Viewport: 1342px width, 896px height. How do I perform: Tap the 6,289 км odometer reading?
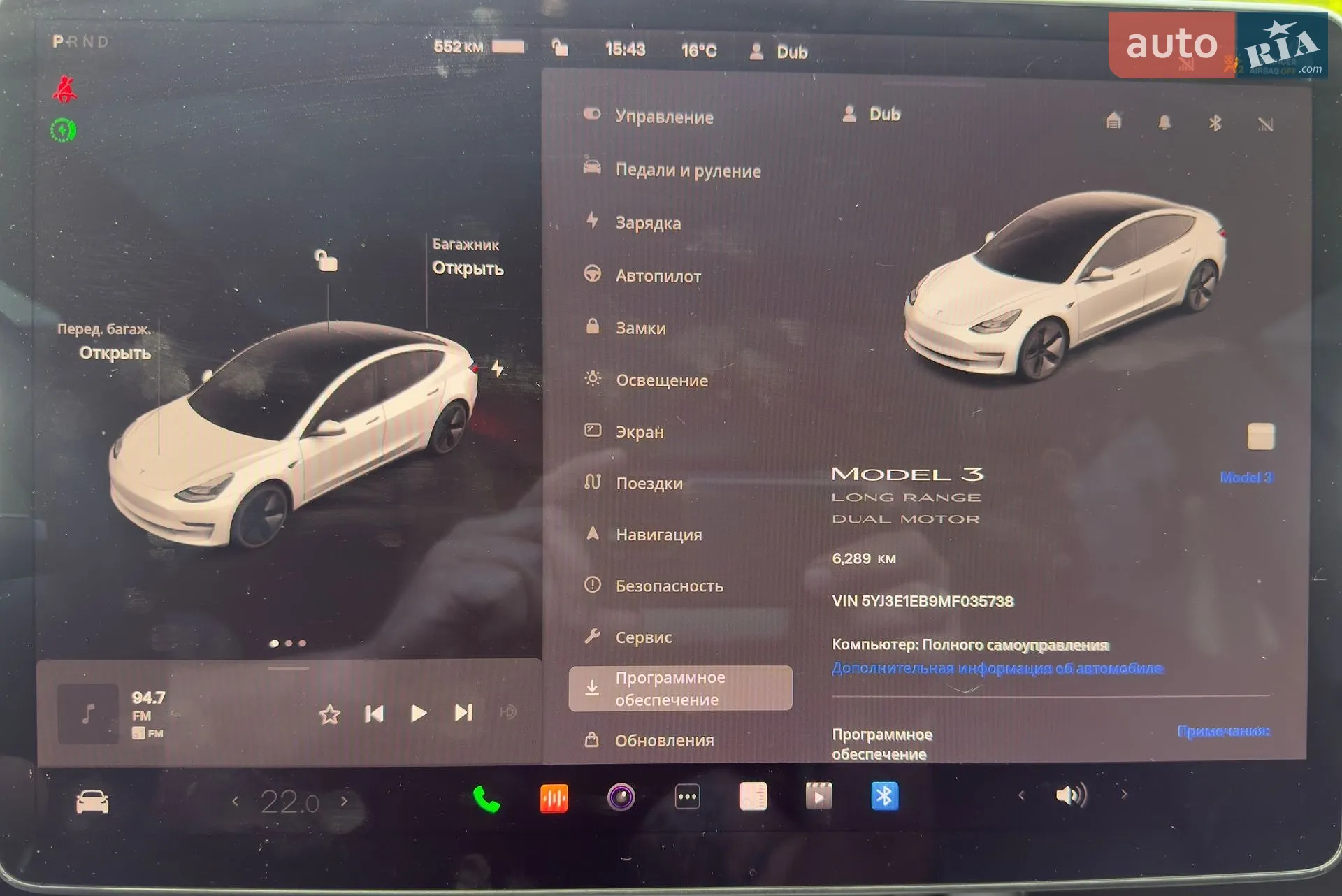coord(864,558)
